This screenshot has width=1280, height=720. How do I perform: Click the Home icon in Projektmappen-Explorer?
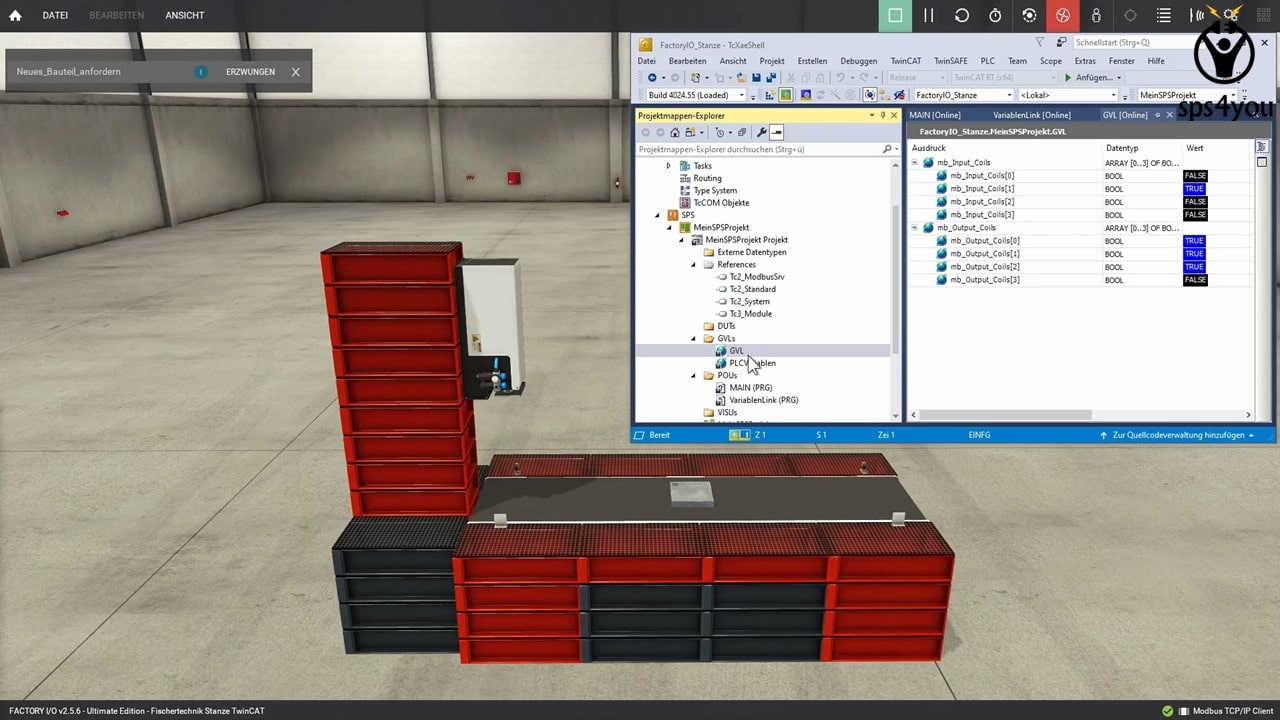coord(675,132)
